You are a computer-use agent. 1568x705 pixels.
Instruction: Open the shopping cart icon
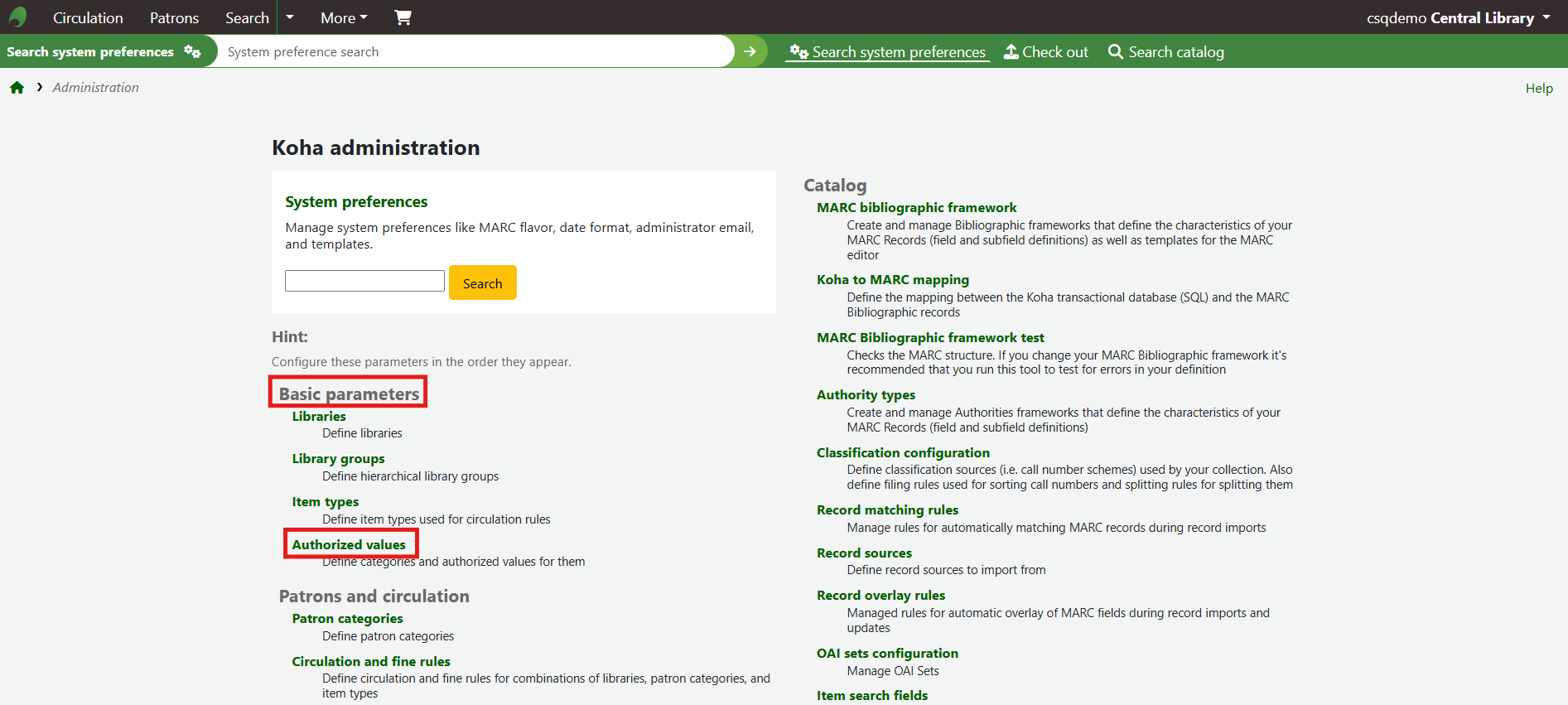pos(403,17)
